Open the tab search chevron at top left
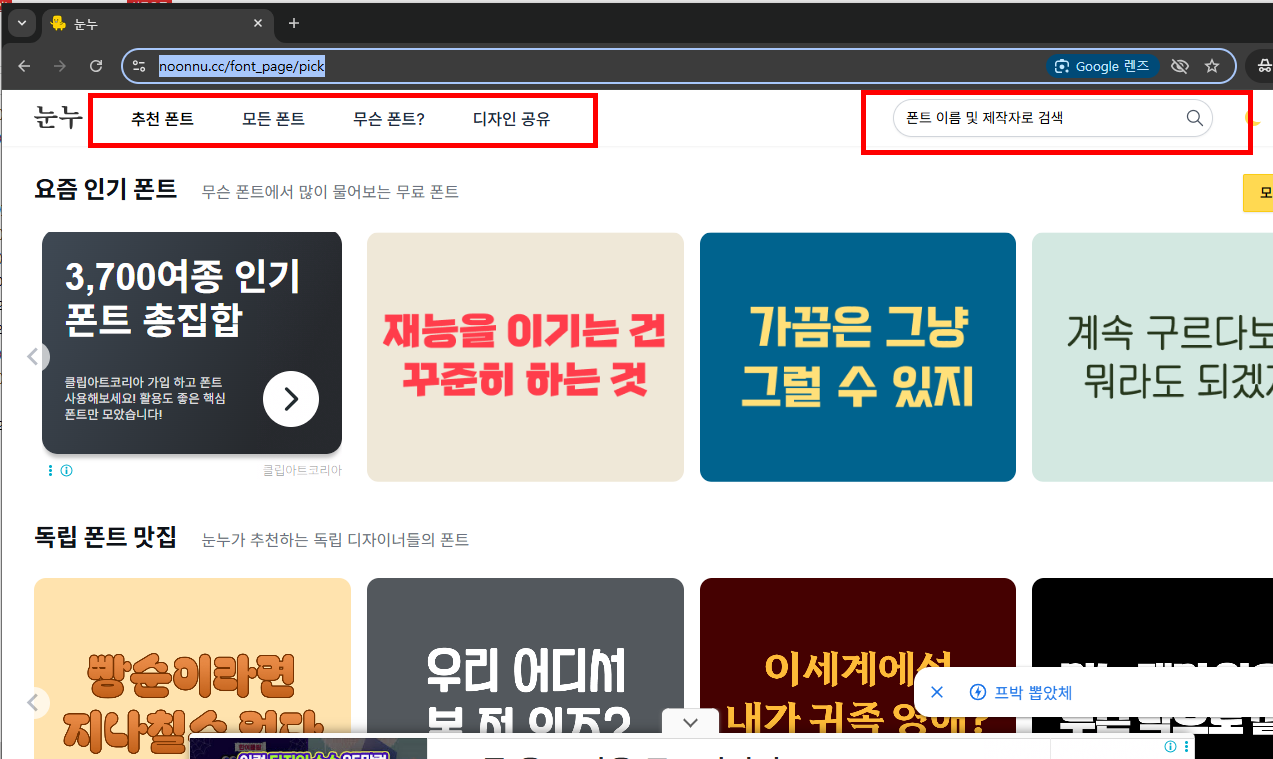 (20, 23)
